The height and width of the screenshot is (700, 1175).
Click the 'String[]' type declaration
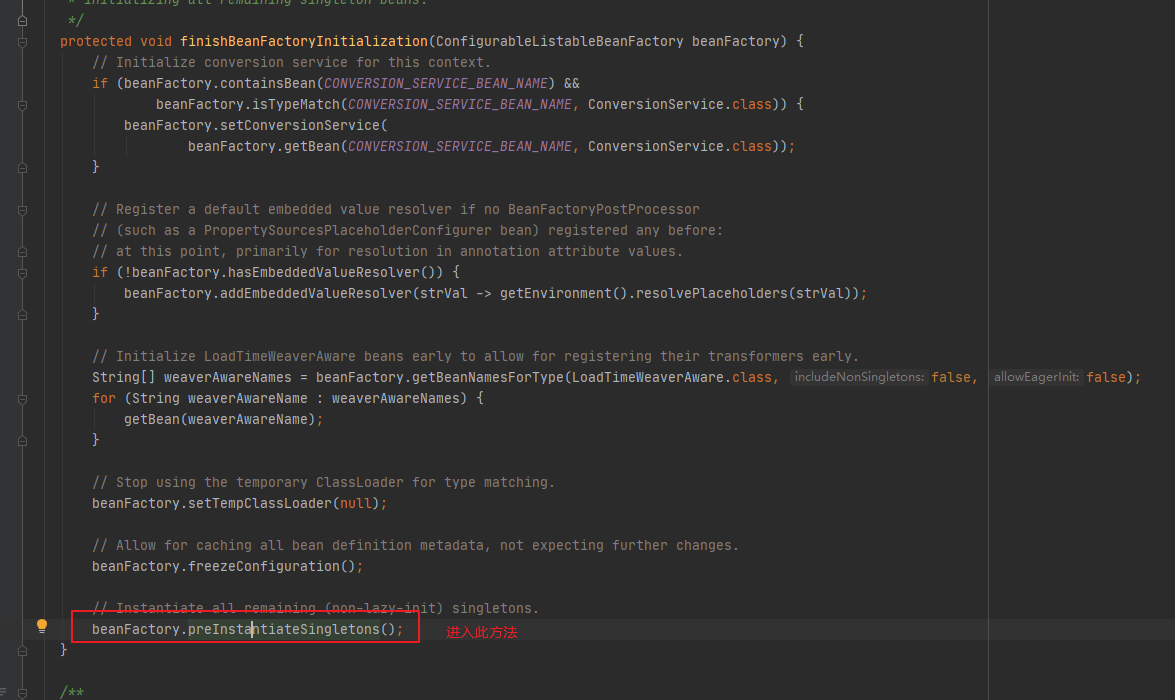124,377
